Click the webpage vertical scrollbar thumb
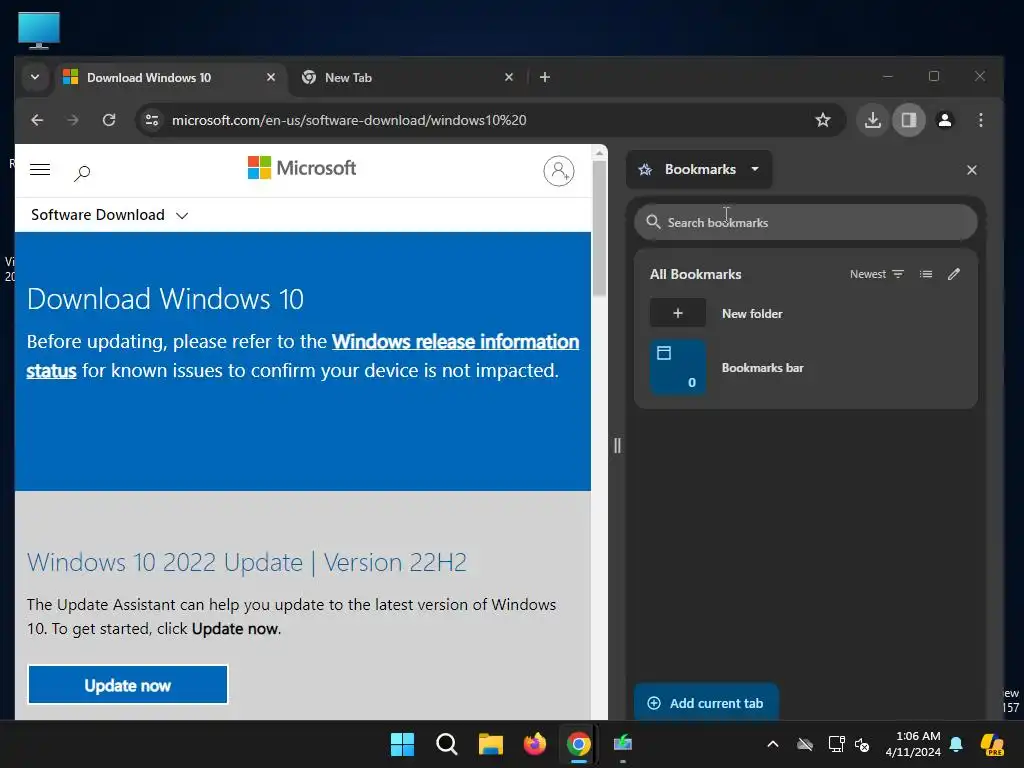This screenshot has width=1024, height=768. click(x=600, y=229)
